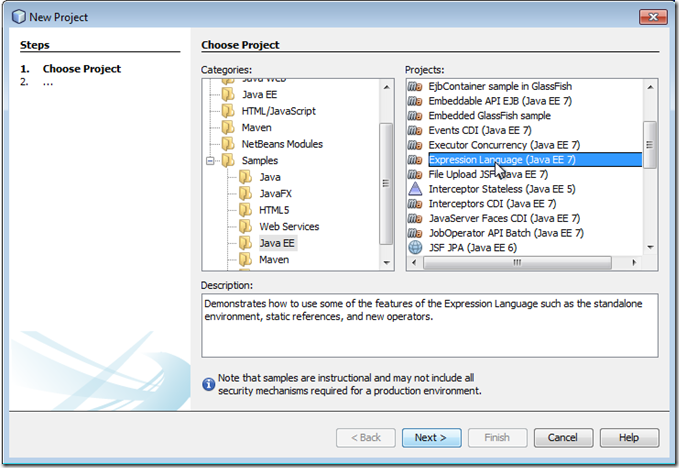Select the Samples category label
679x468 pixels.
(x=259, y=160)
